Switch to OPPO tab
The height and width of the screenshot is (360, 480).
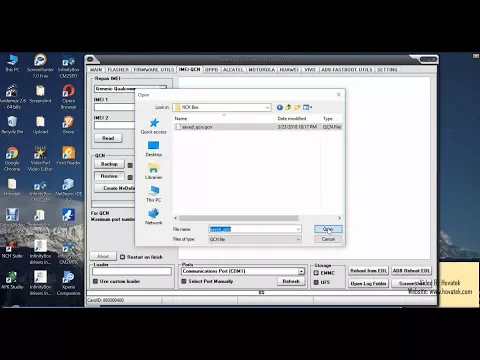click(x=211, y=70)
